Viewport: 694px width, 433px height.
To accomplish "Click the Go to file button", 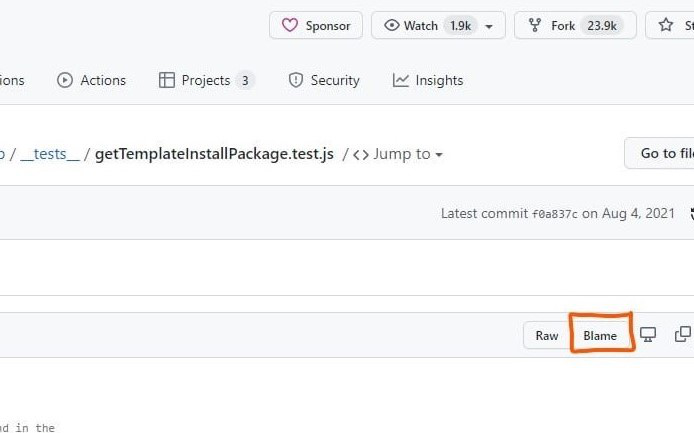I will click(x=664, y=153).
